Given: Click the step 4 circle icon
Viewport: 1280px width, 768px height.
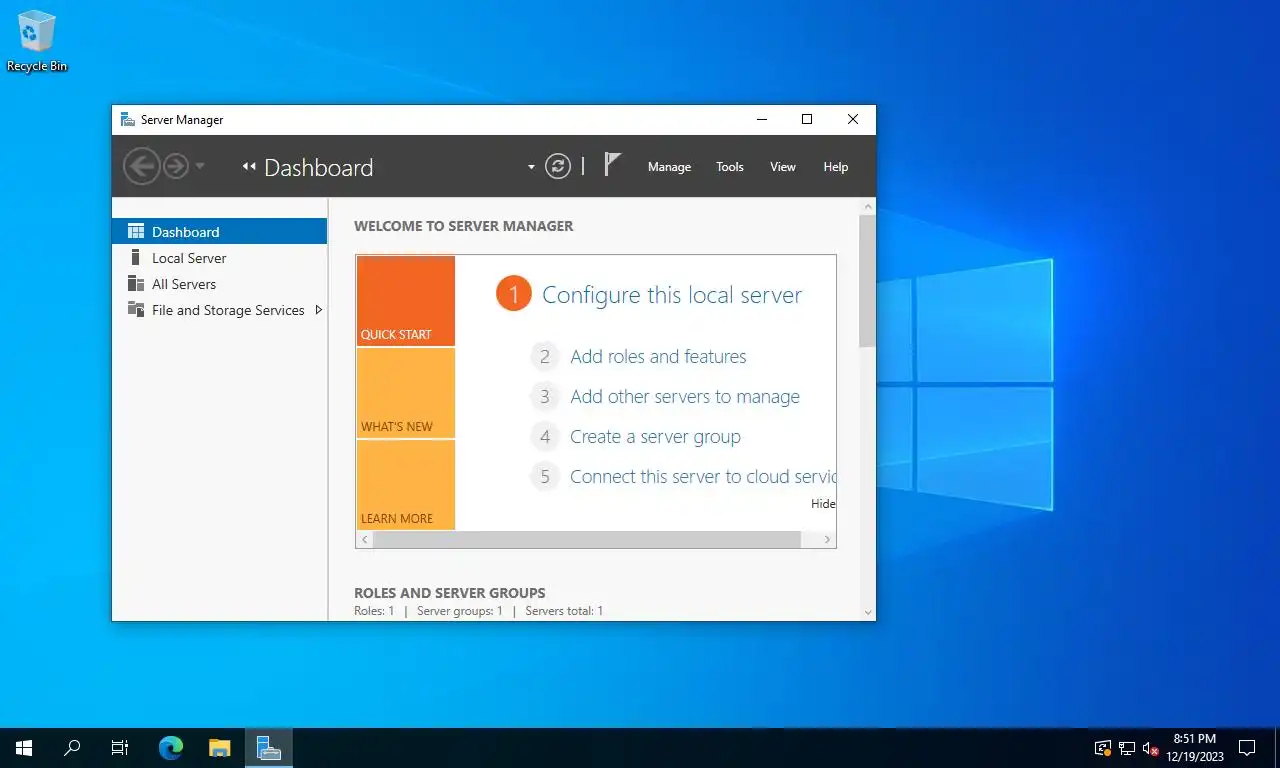Looking at the screenshot, I should click(x=545, y=436).
